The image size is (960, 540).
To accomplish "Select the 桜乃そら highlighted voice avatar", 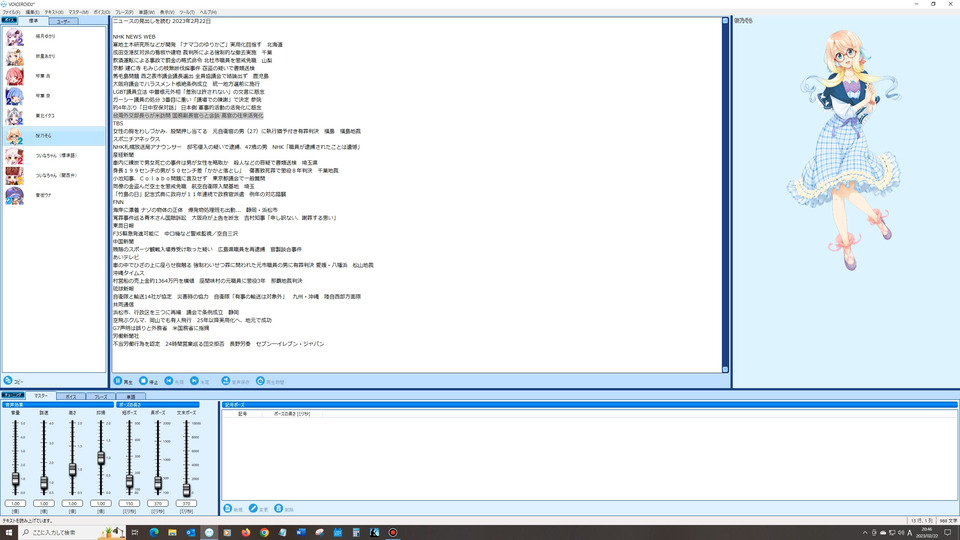I will pyautogui.click(x=15, y=136).
